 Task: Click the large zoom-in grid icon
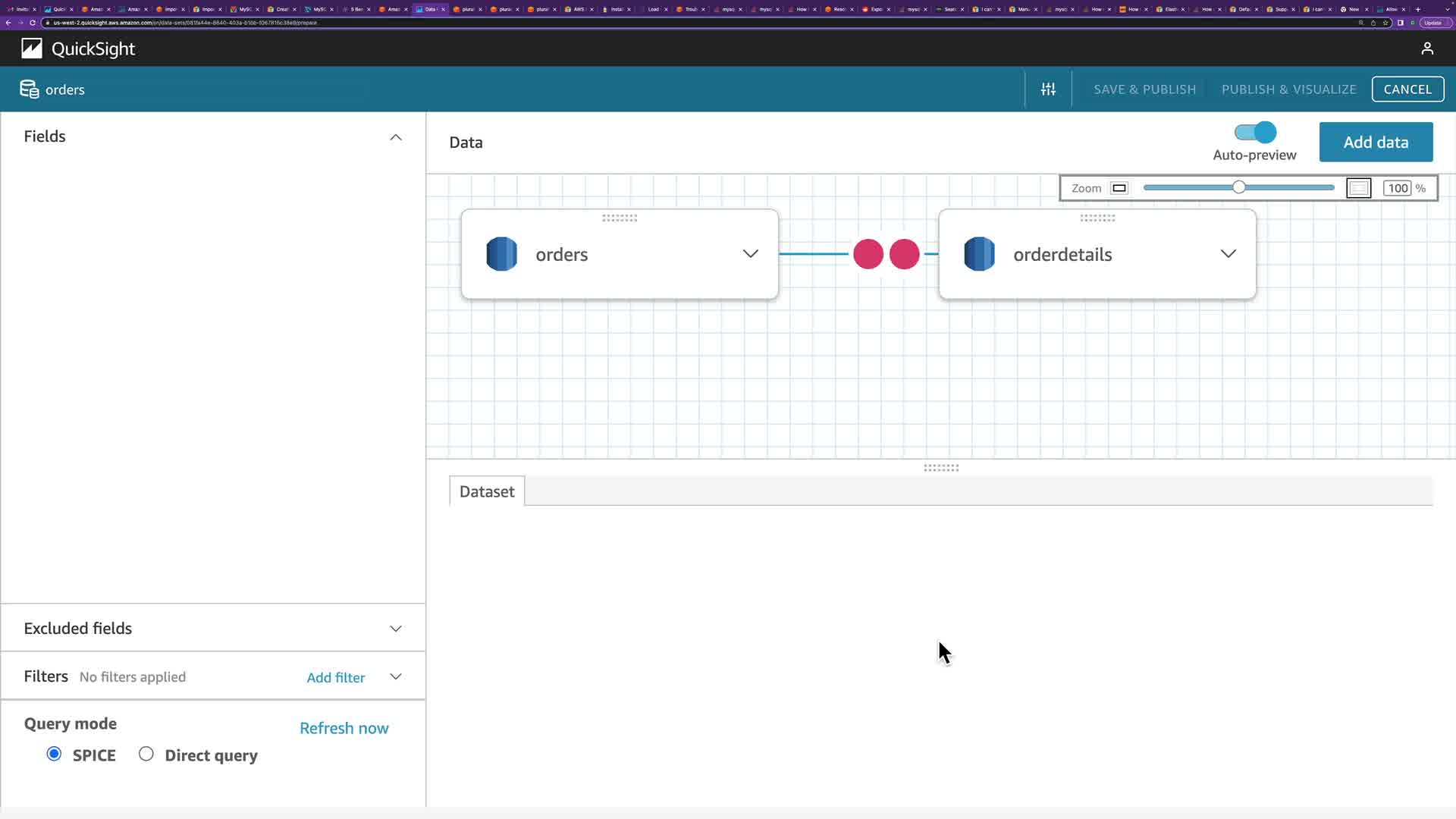point(1358,188)
